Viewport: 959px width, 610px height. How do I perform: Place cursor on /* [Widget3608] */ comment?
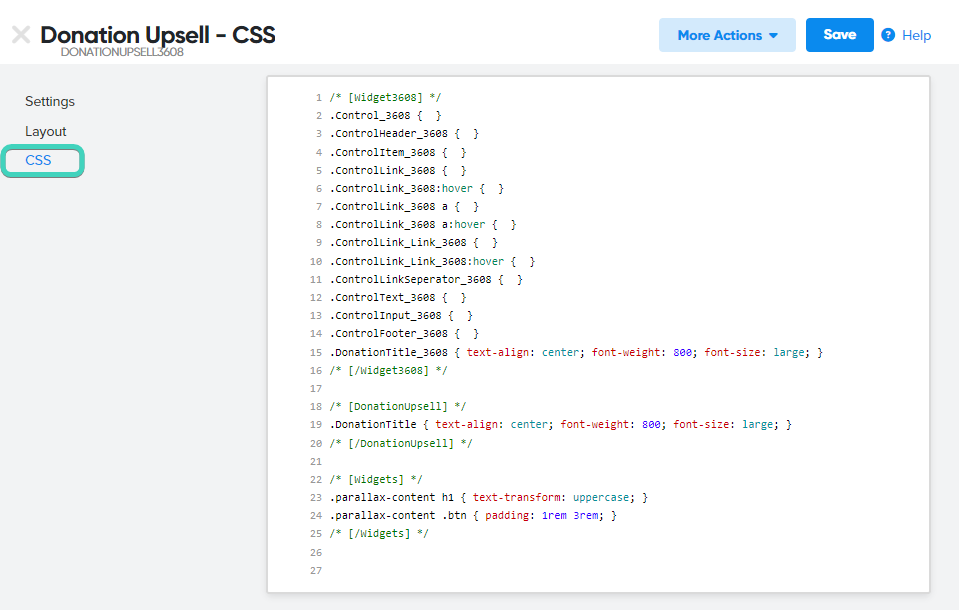(385, 97)
